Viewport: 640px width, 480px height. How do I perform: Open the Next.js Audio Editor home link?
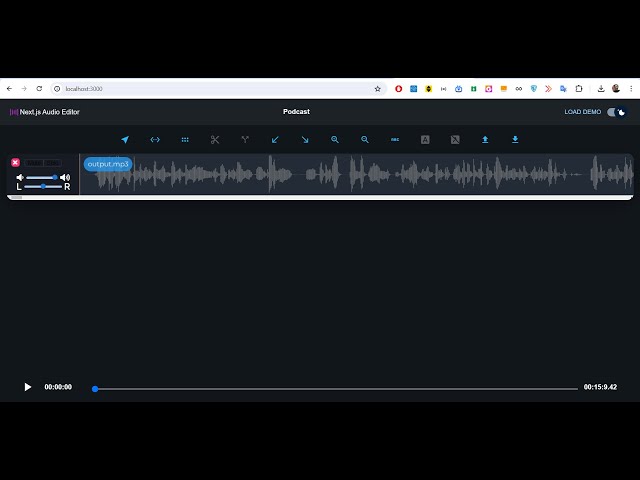point(44,112)
